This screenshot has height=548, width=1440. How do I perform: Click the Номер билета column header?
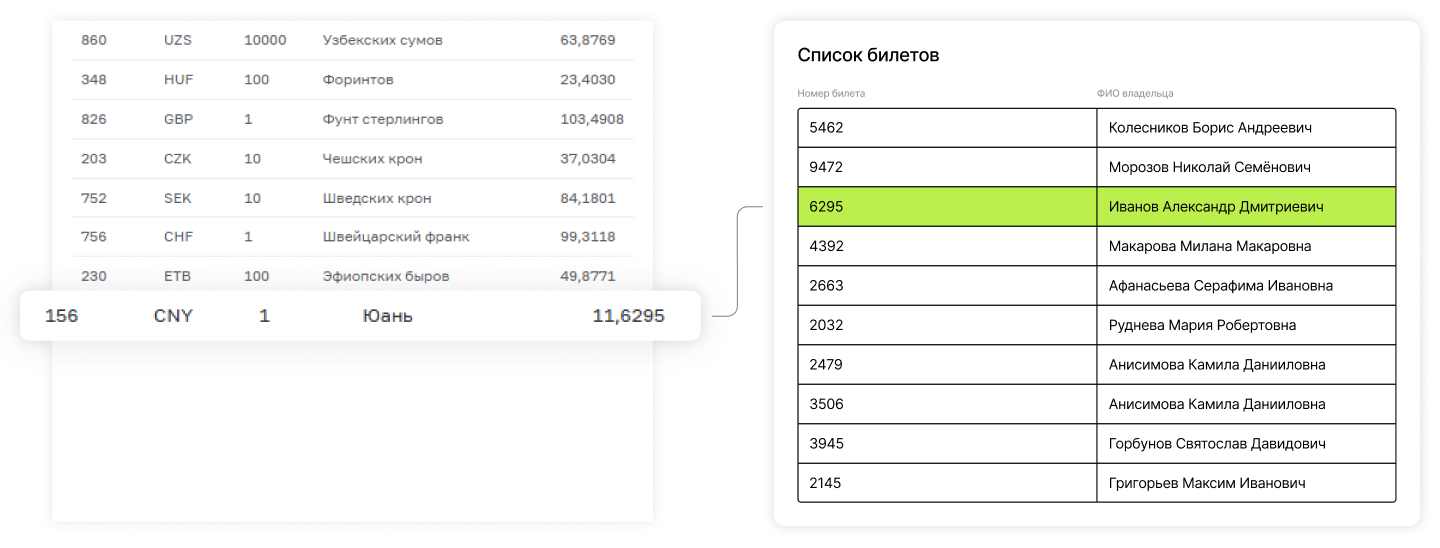[831, 94]
